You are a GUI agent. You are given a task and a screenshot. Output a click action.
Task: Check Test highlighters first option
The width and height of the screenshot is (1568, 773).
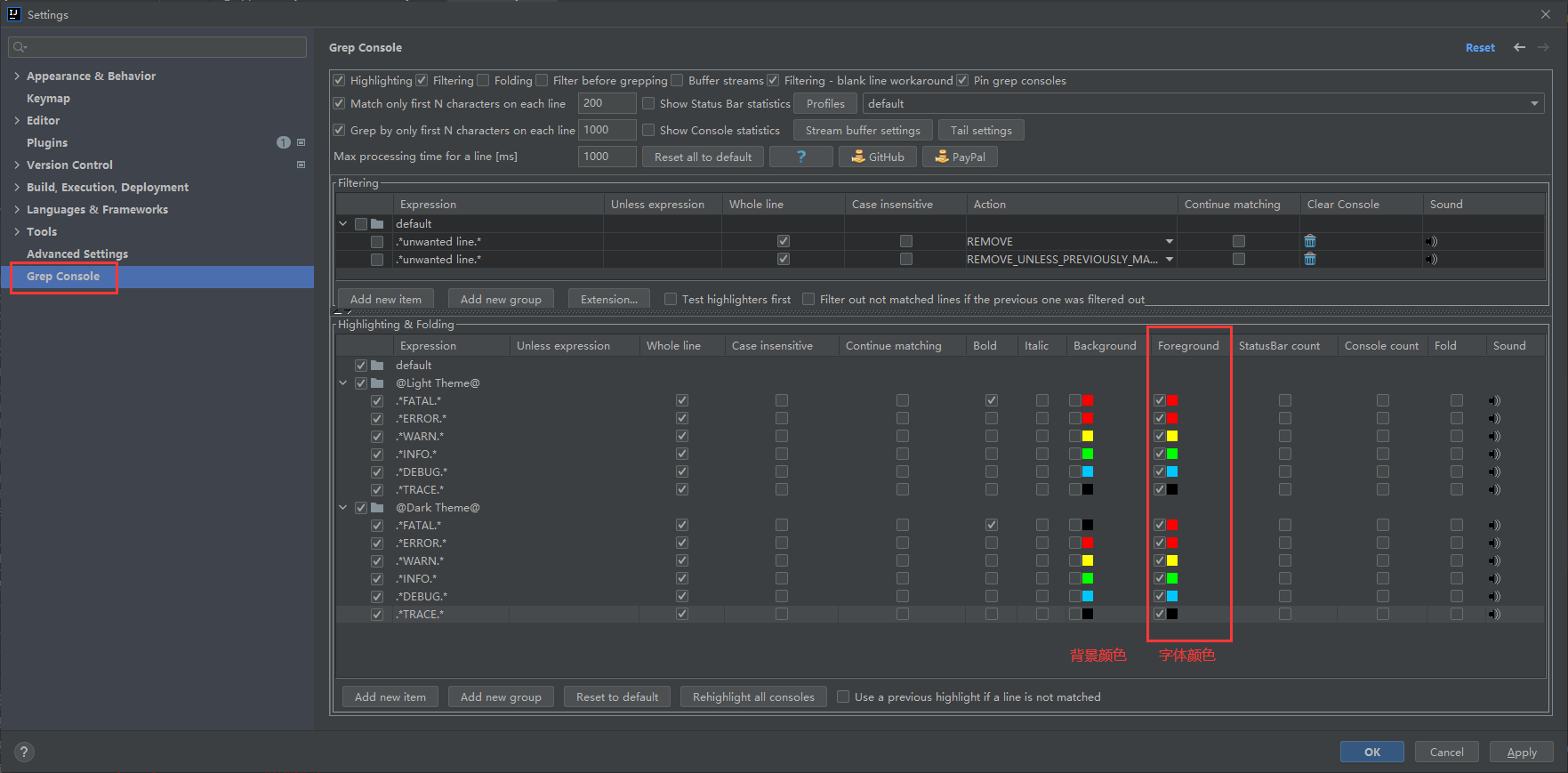click(671, 299)
